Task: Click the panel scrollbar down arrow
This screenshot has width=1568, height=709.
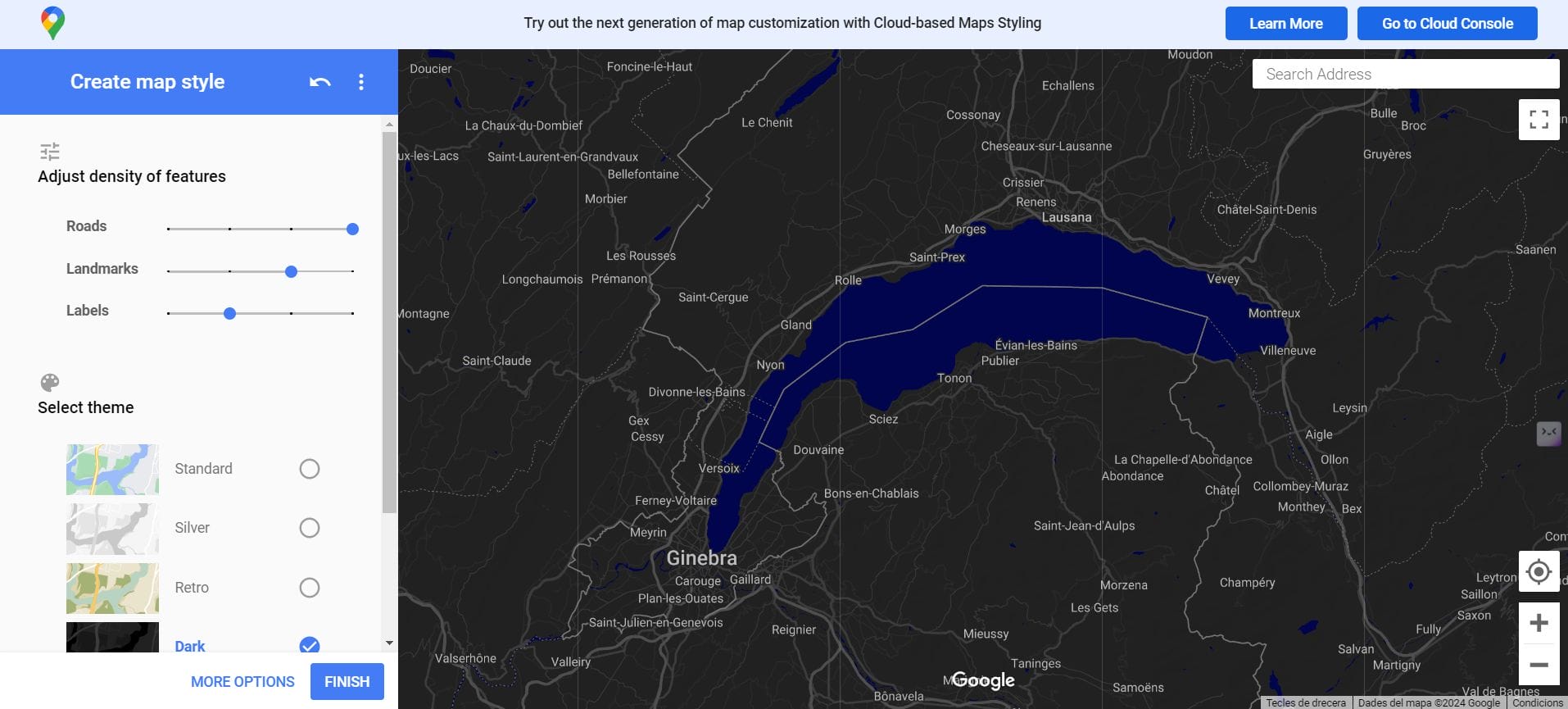Action: click(389, 643)
